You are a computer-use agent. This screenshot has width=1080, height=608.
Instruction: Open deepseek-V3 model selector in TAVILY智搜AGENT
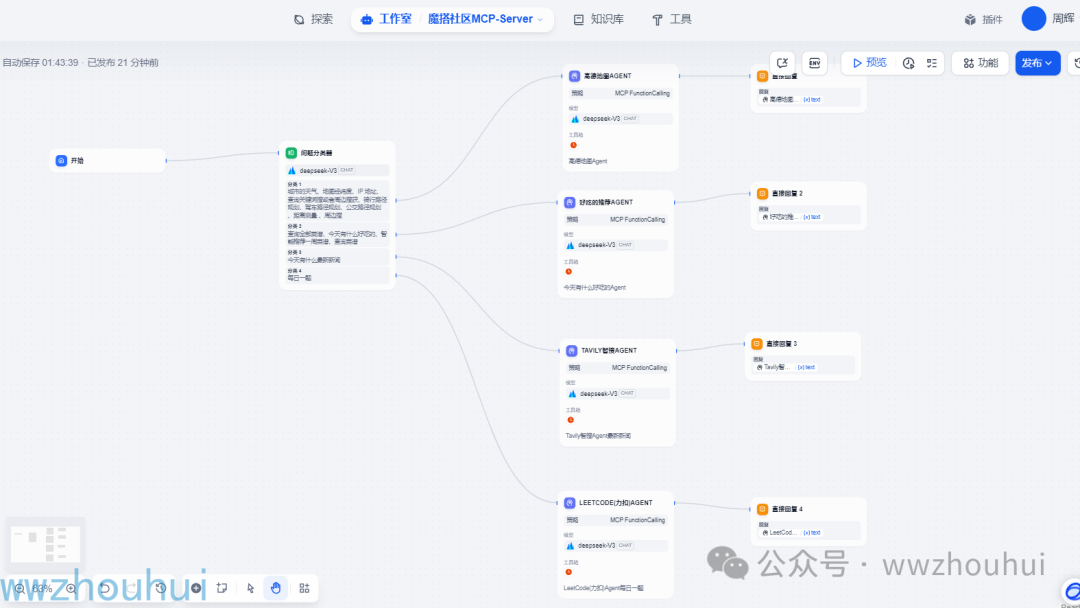(x=617, y=394)
